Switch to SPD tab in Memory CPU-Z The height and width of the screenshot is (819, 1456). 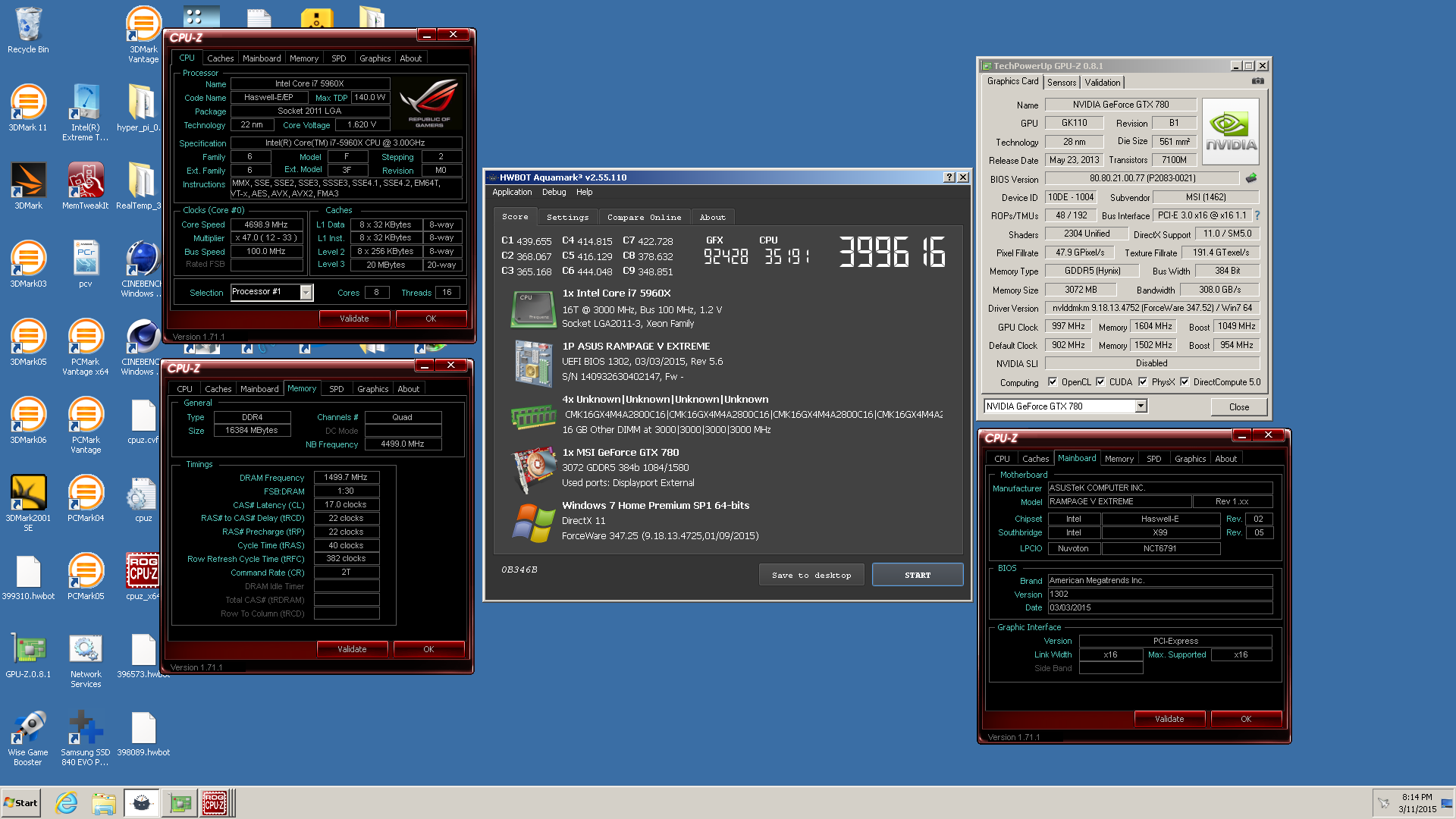[x=337, y=389]
